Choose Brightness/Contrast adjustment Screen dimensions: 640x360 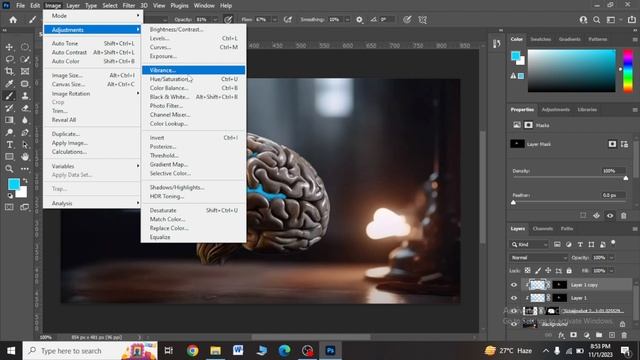[x=193, y=29]
